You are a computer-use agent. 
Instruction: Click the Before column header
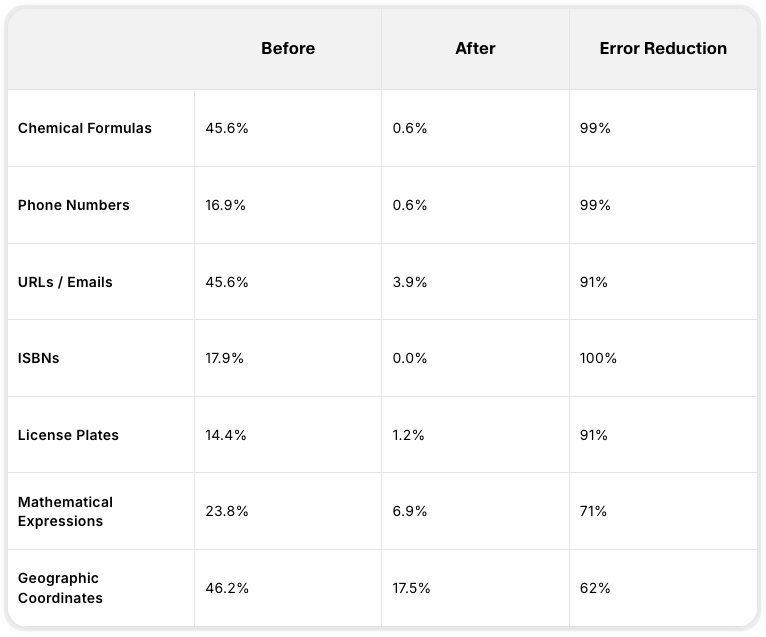coord(288,48)
